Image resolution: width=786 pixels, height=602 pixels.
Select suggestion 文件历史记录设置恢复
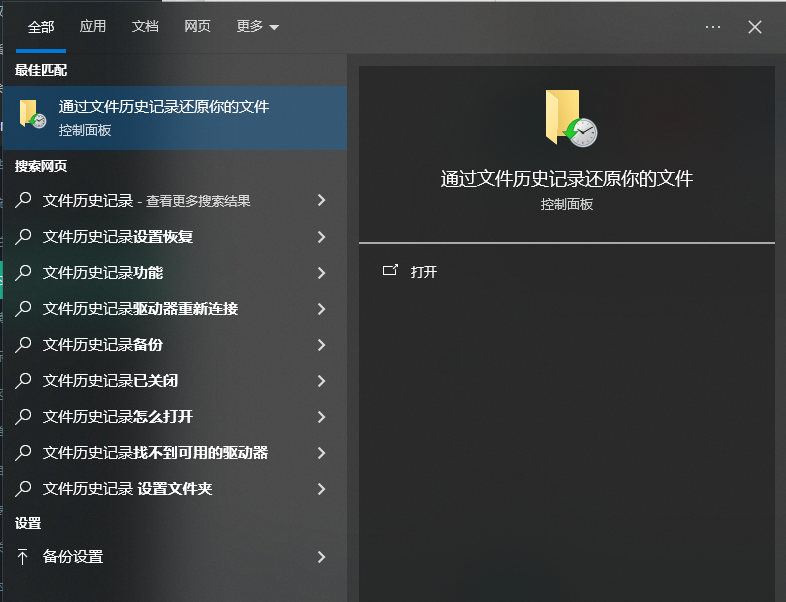pos(175,237)
